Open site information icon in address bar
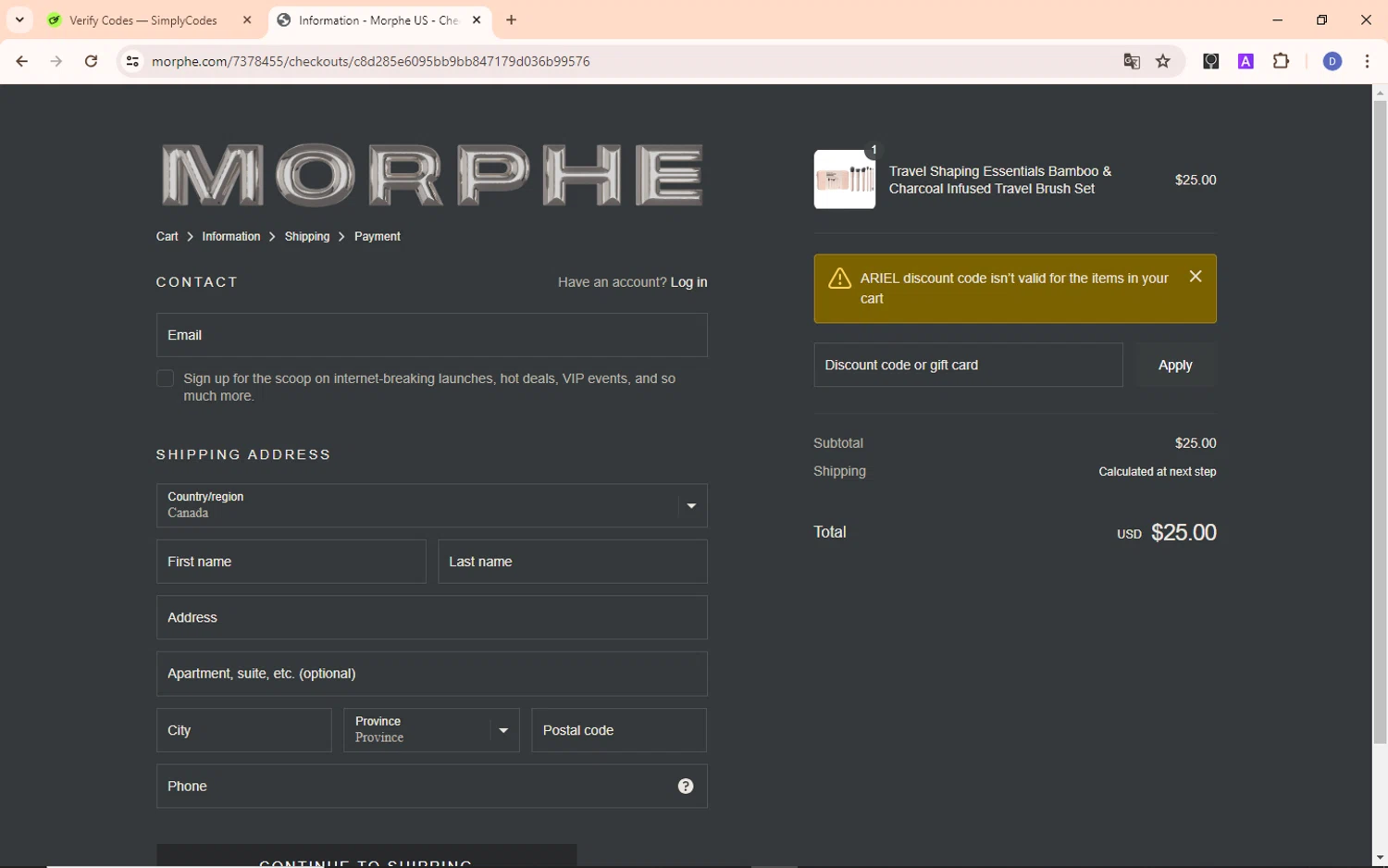The width and height of the screenshot is (1388, 868). click(132, 61)
